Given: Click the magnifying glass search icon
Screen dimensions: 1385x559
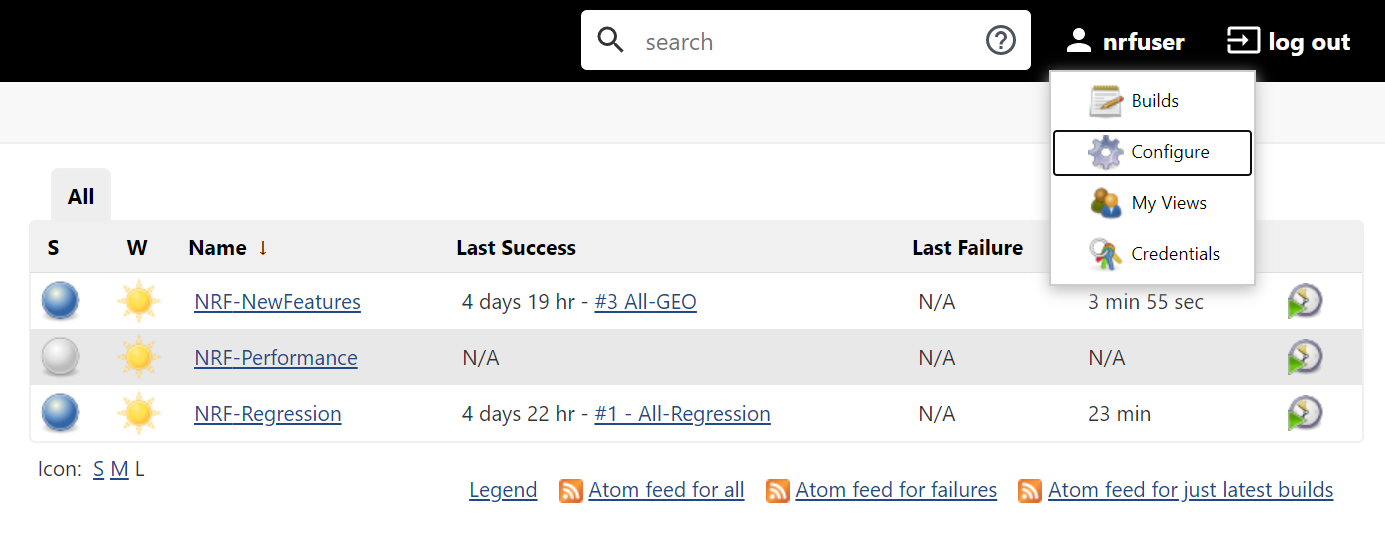Looking at the screenshot, I should 611,40.
